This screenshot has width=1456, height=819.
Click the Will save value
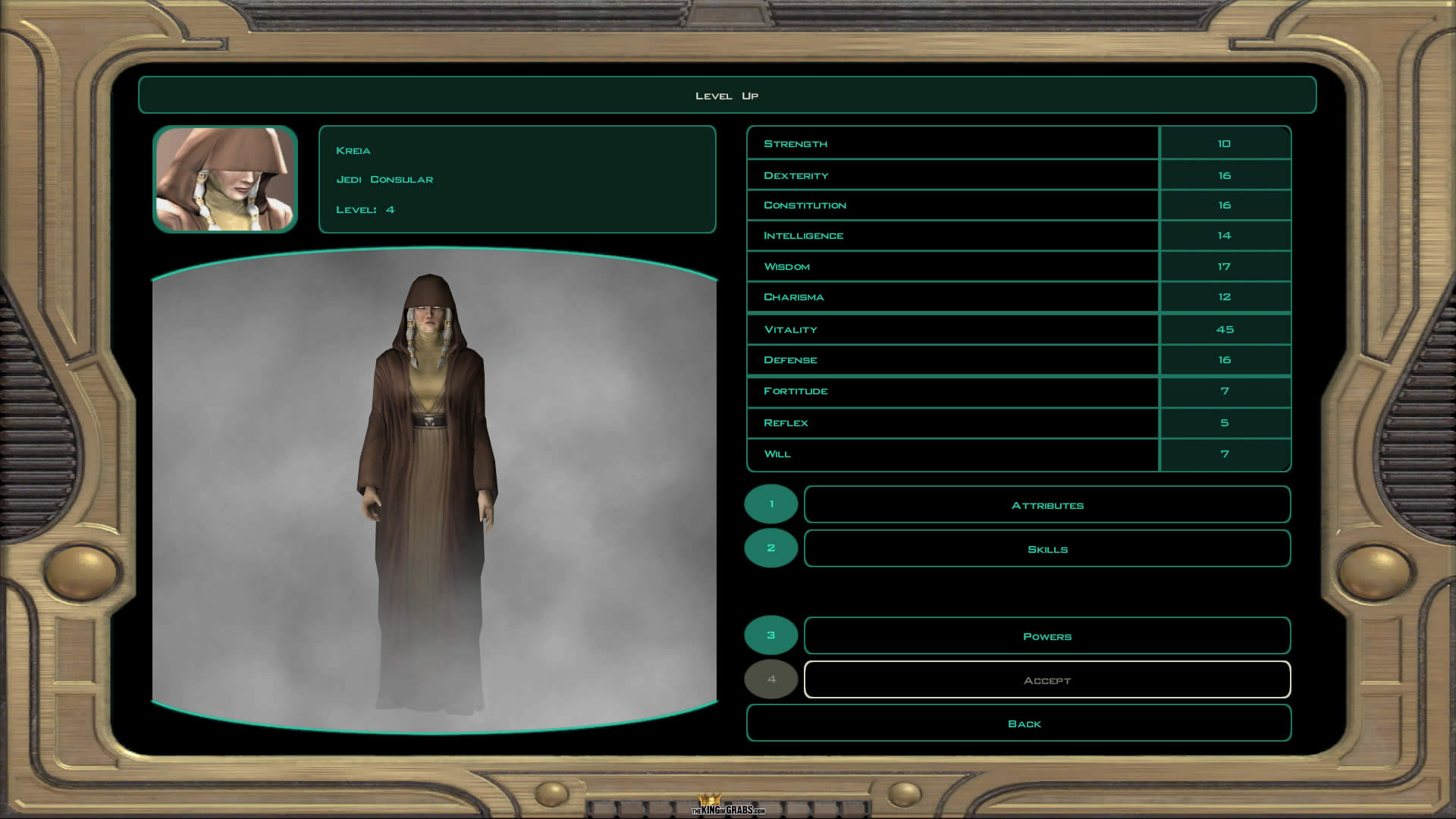point(1224,454)
